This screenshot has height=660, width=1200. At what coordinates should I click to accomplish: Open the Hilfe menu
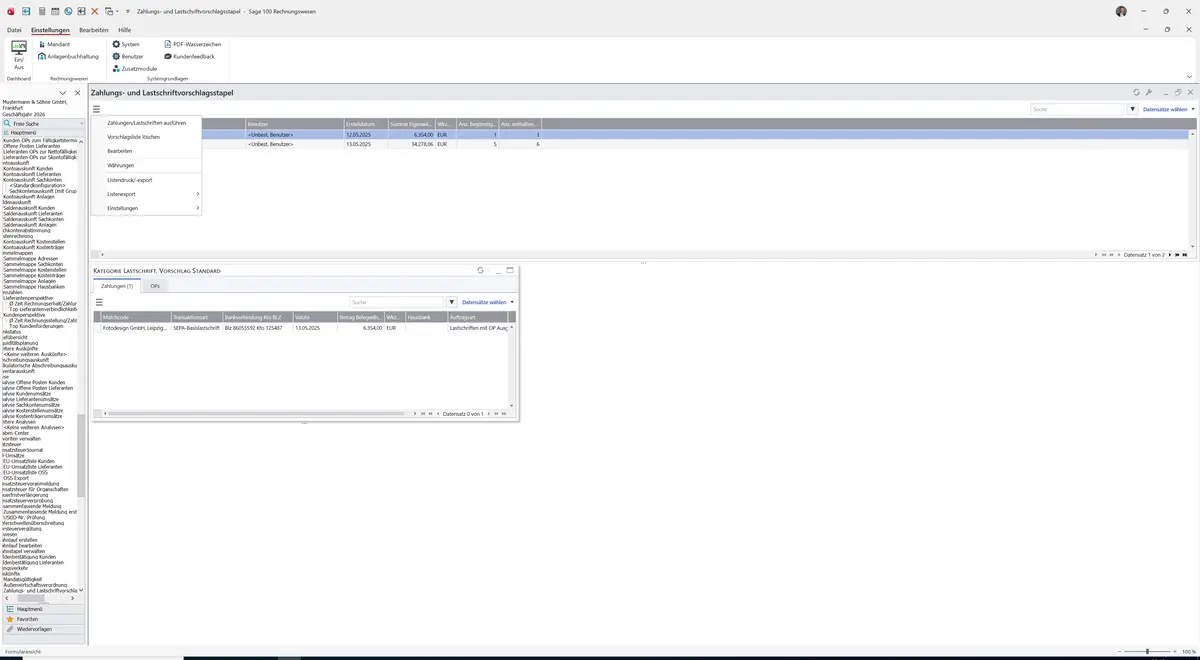[125, 30]
